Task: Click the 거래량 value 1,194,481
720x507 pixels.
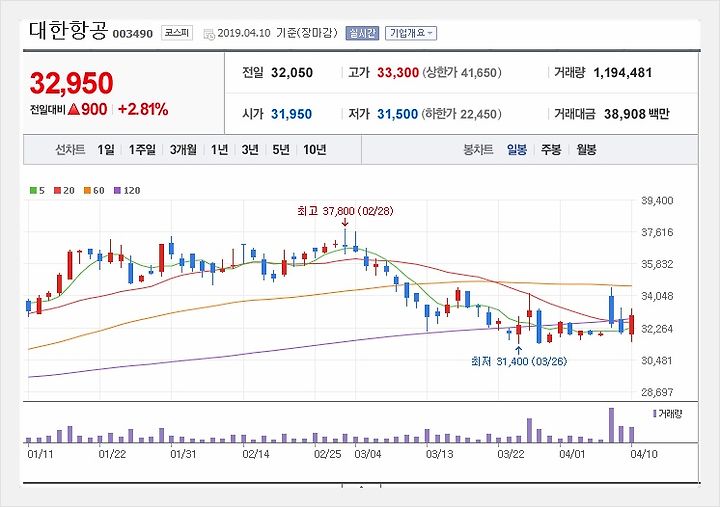Action: [x=623, y=73]
